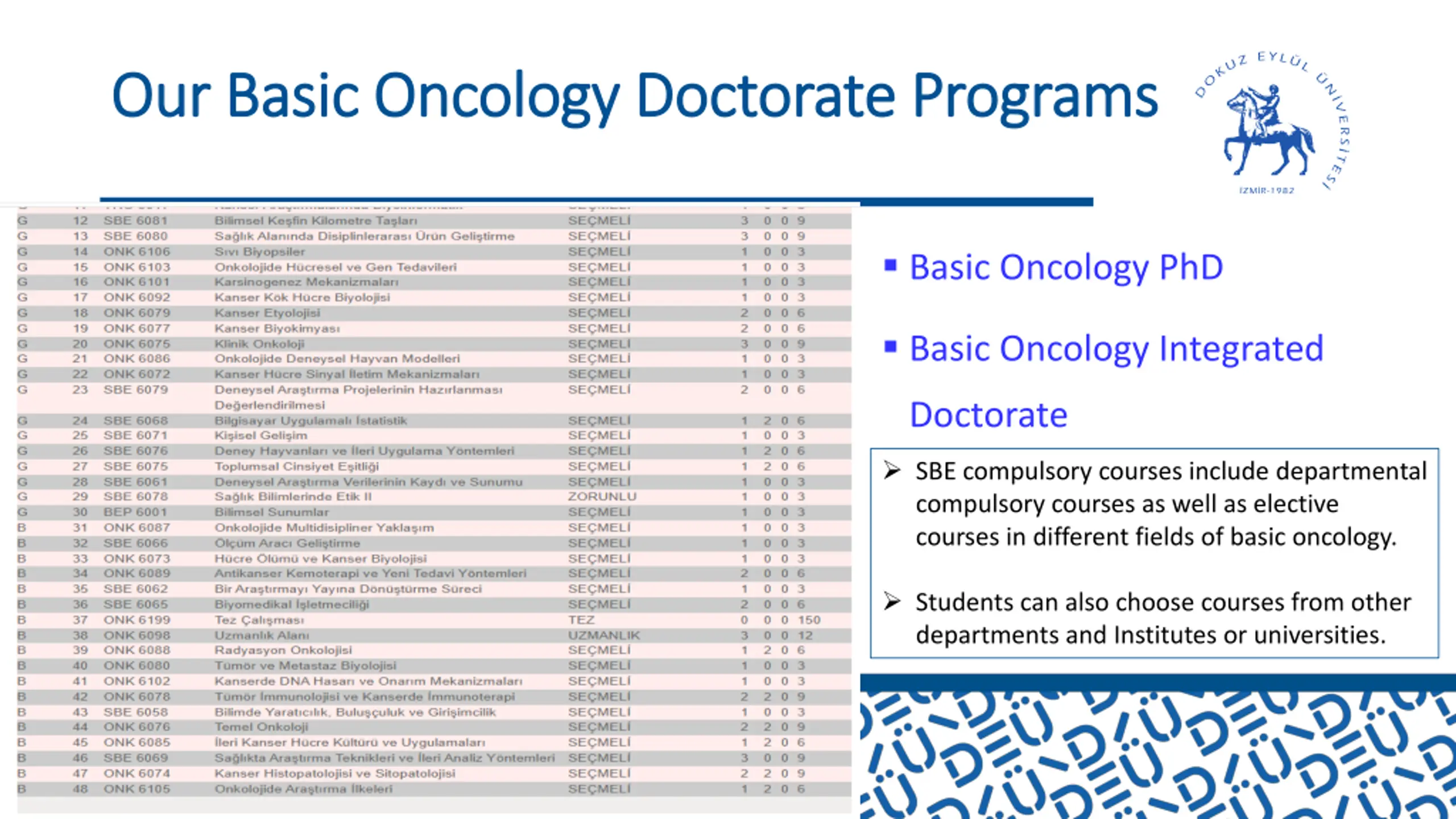Image resolution: width=1456 pixels, height=819 pixels.
Task: Click 'Antikanser Kemoterapi ve Yeni Tedavi Yöntemleri'
Action: [370, 573]
